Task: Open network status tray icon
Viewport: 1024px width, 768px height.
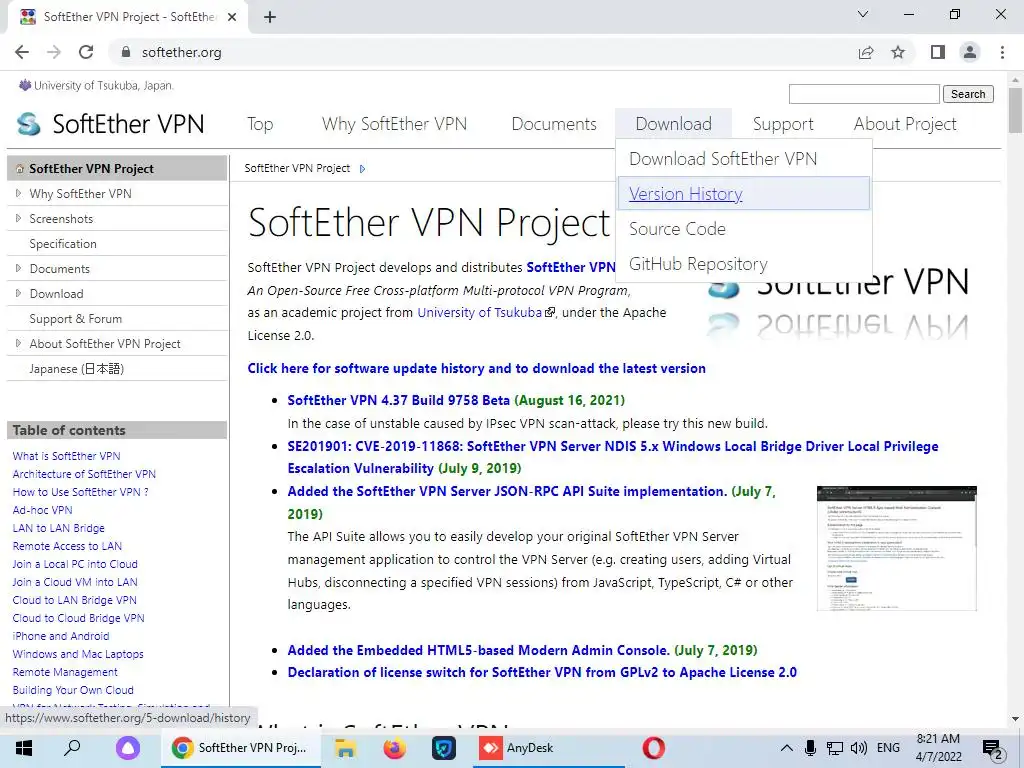Action: click(834, 748)
